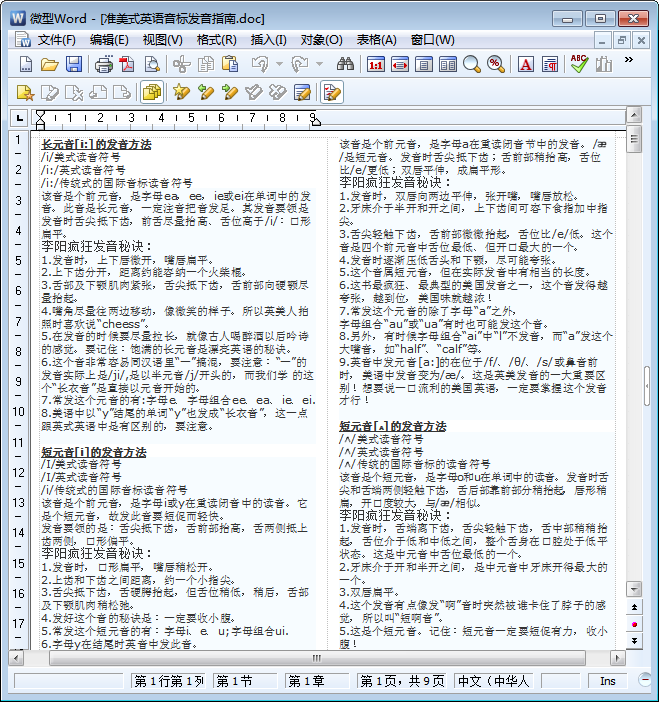The width and height of the screenshot is (659, 702).
Task: Redo the action with the Redo arrow
Action: point(300,64)
